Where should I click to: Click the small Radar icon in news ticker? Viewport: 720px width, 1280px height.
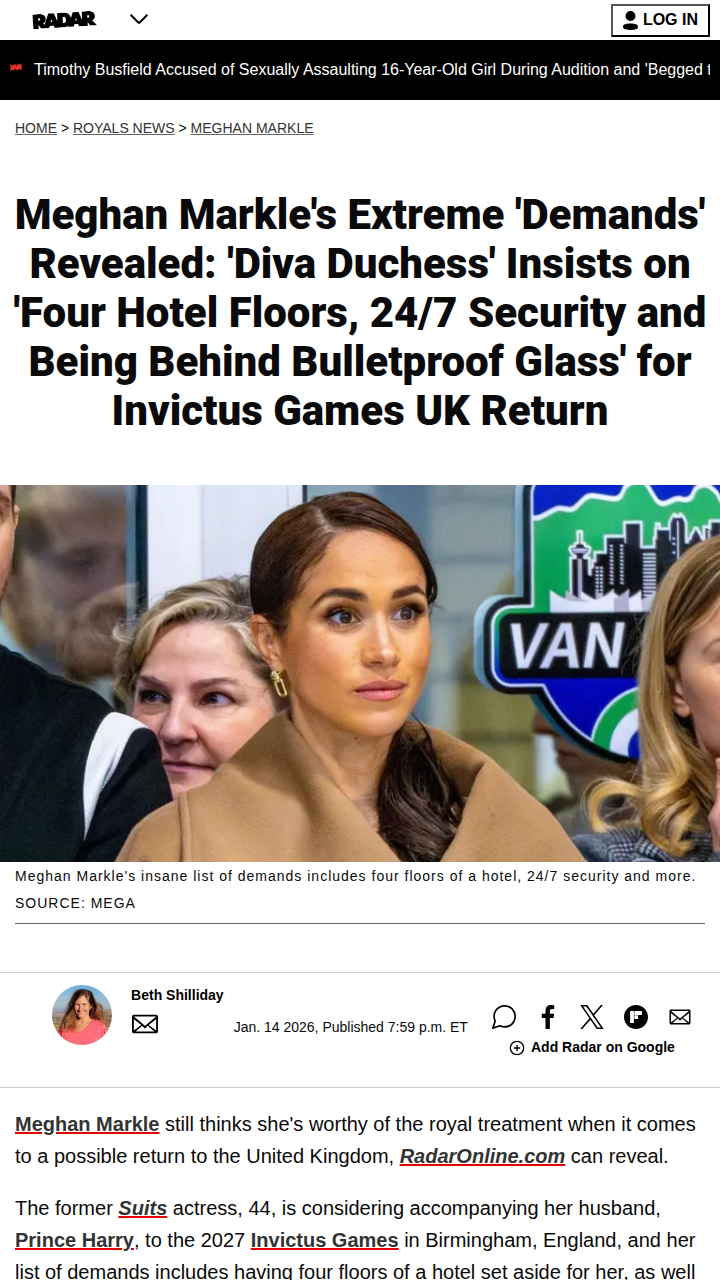tap(16, 68)
